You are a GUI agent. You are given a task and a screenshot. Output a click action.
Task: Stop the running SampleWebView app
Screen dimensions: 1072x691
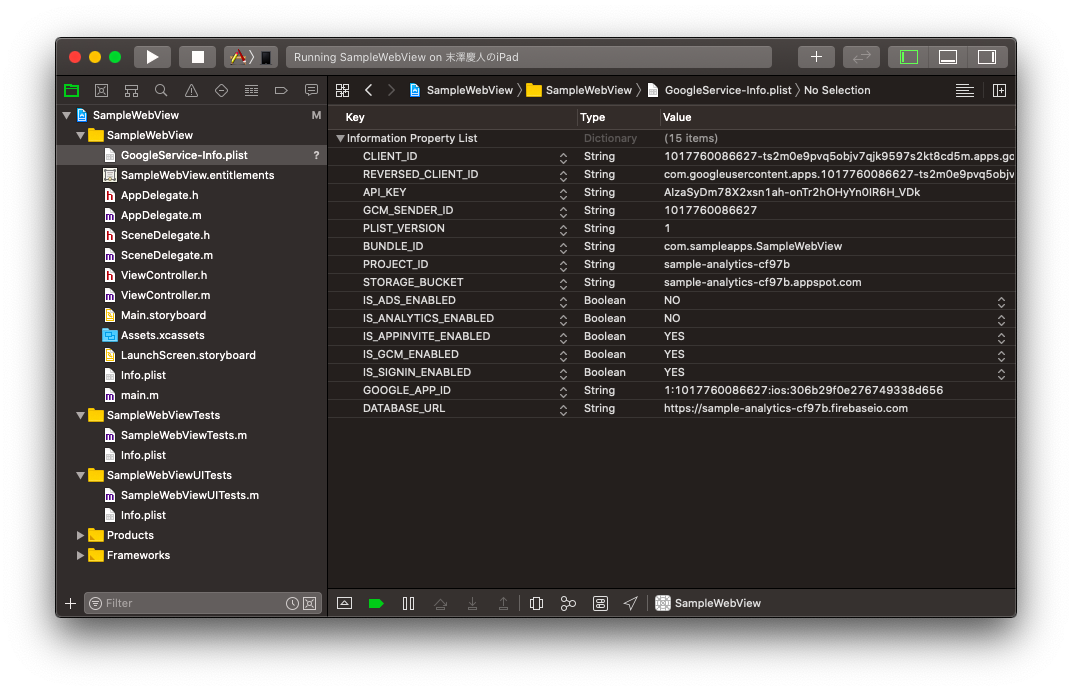coord(198,57)
